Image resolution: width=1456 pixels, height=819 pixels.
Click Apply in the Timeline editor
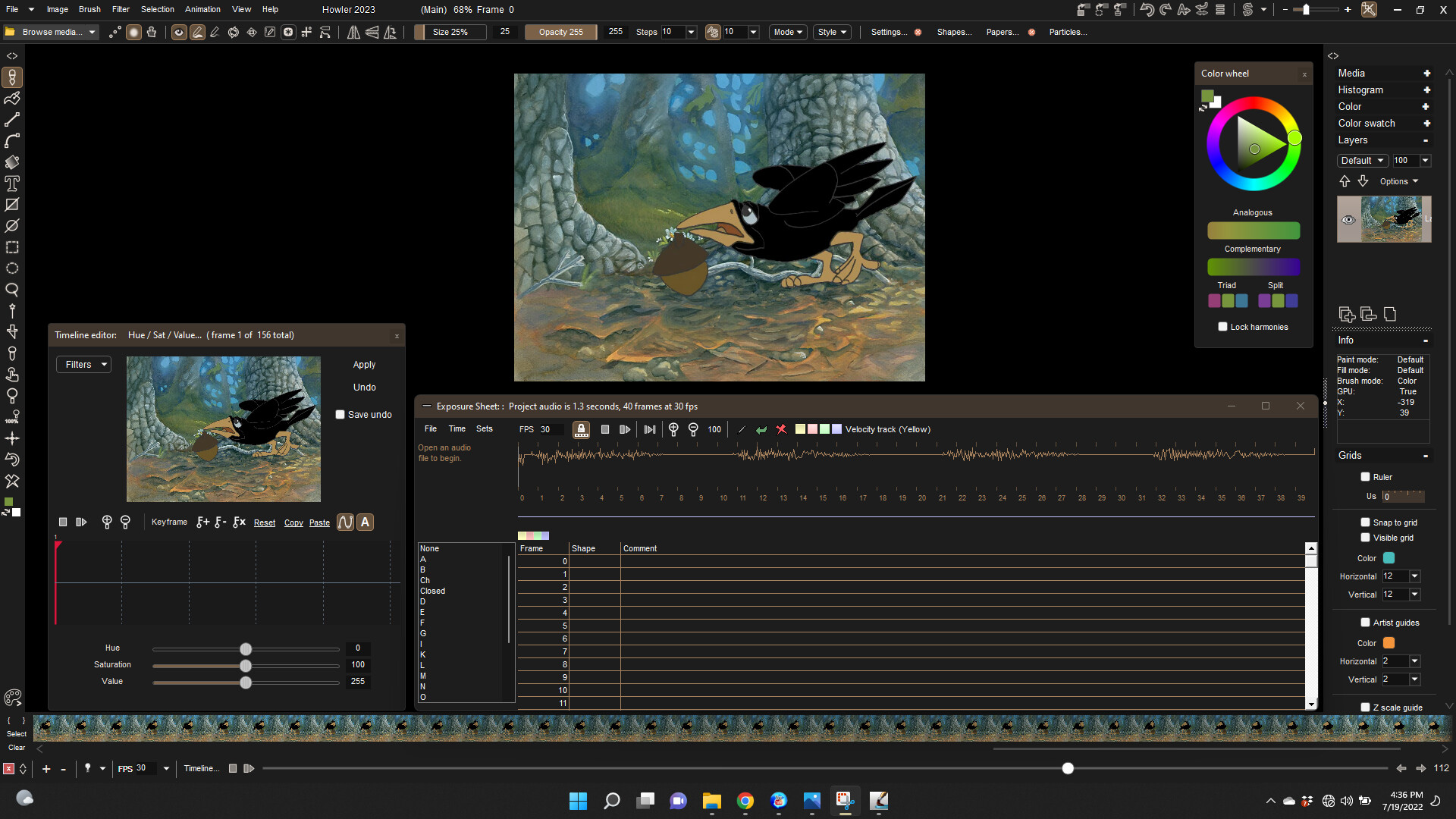(x=364, y=364)
